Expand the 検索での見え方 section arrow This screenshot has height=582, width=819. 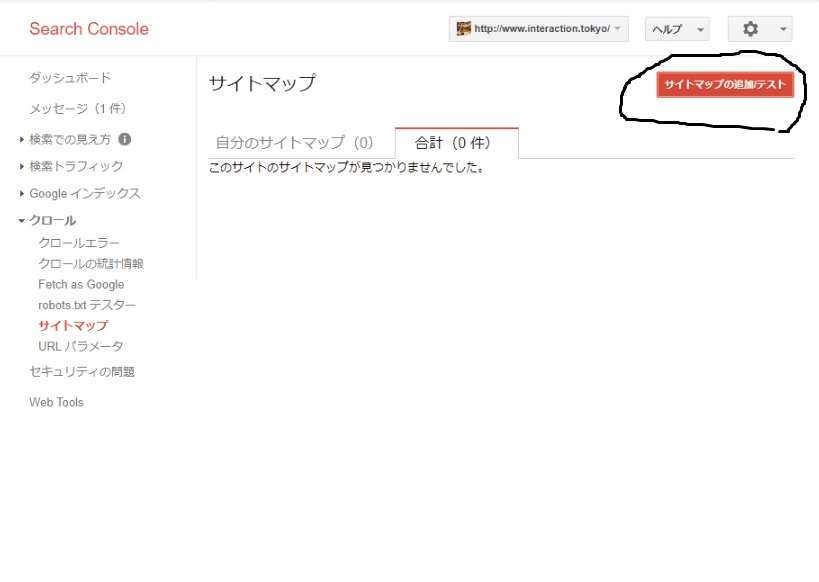click(x=21, y=139)
